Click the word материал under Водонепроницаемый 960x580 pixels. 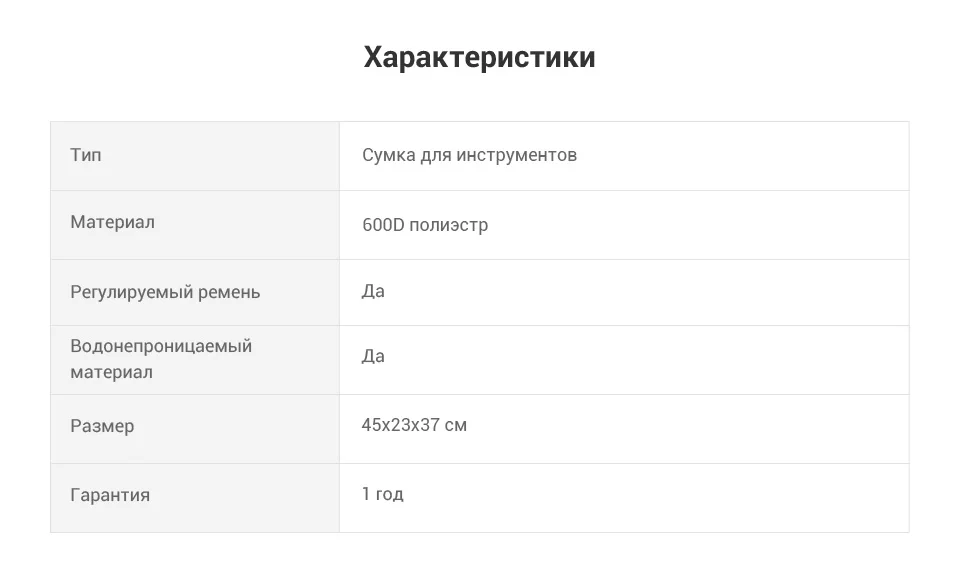[x=111, y=372]
